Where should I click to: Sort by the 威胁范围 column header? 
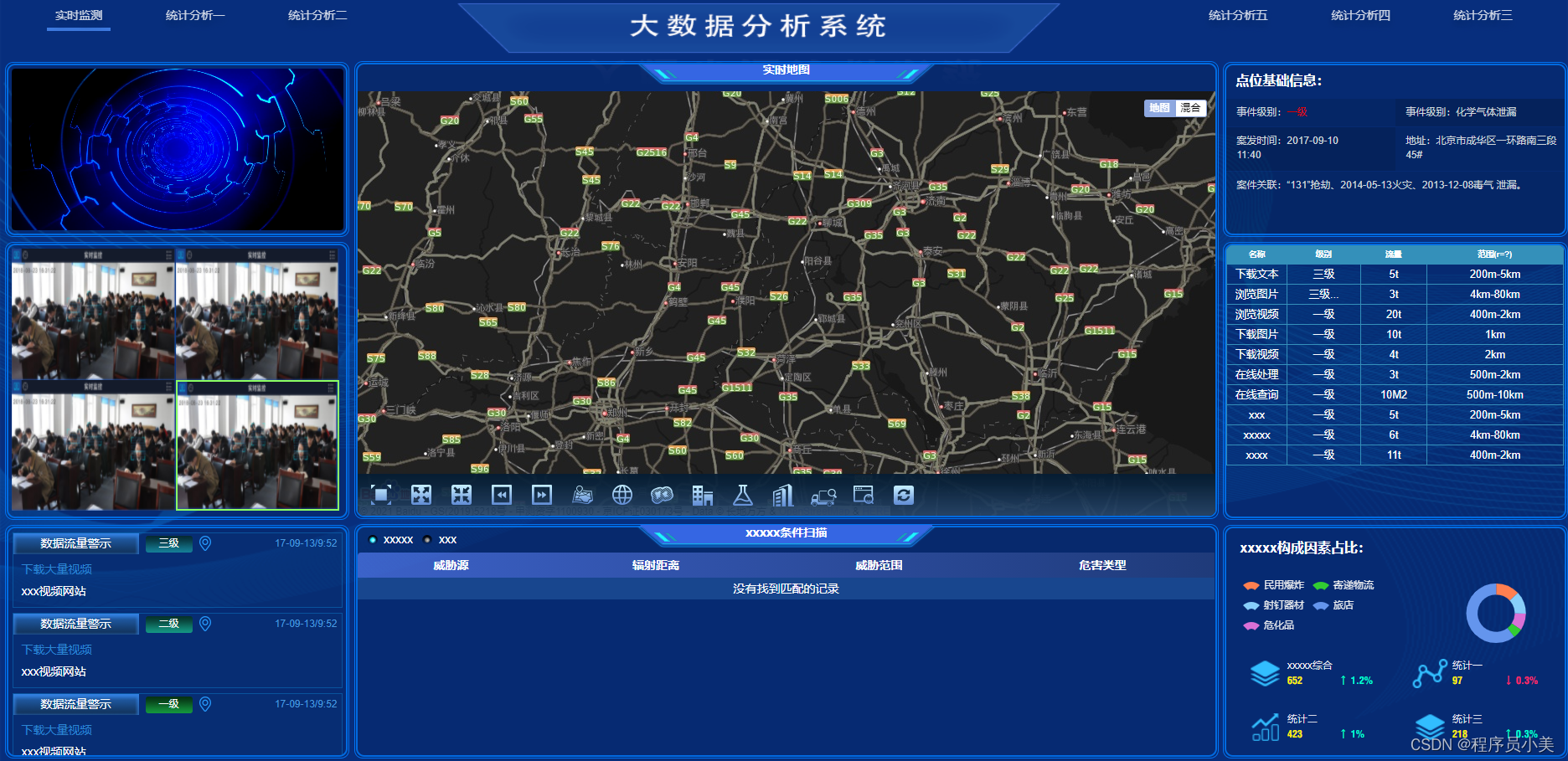coord(879,565)
